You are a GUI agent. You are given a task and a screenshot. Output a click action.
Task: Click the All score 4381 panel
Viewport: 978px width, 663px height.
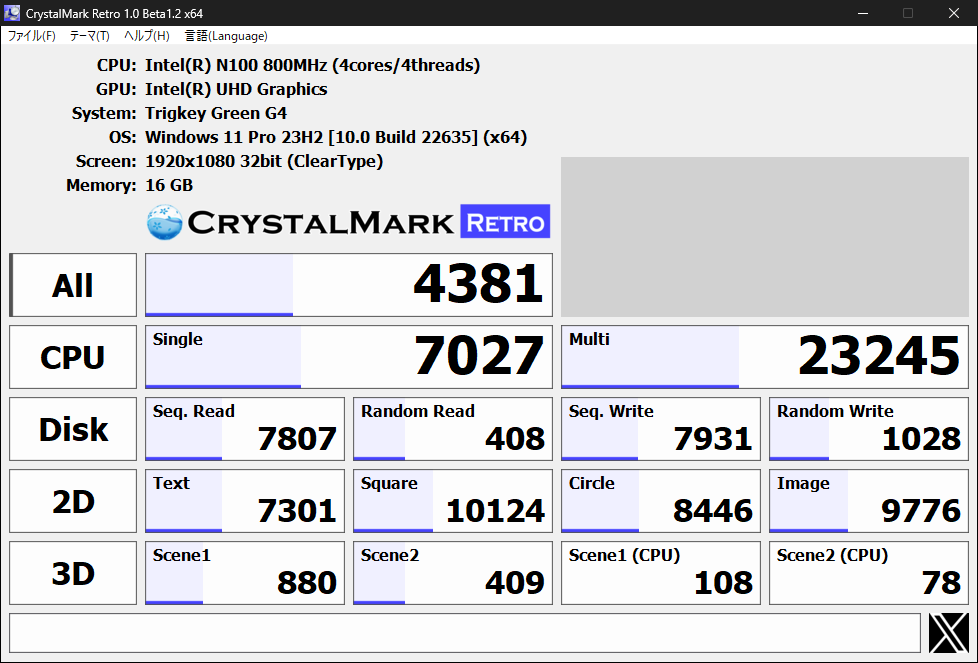point(349,285)
